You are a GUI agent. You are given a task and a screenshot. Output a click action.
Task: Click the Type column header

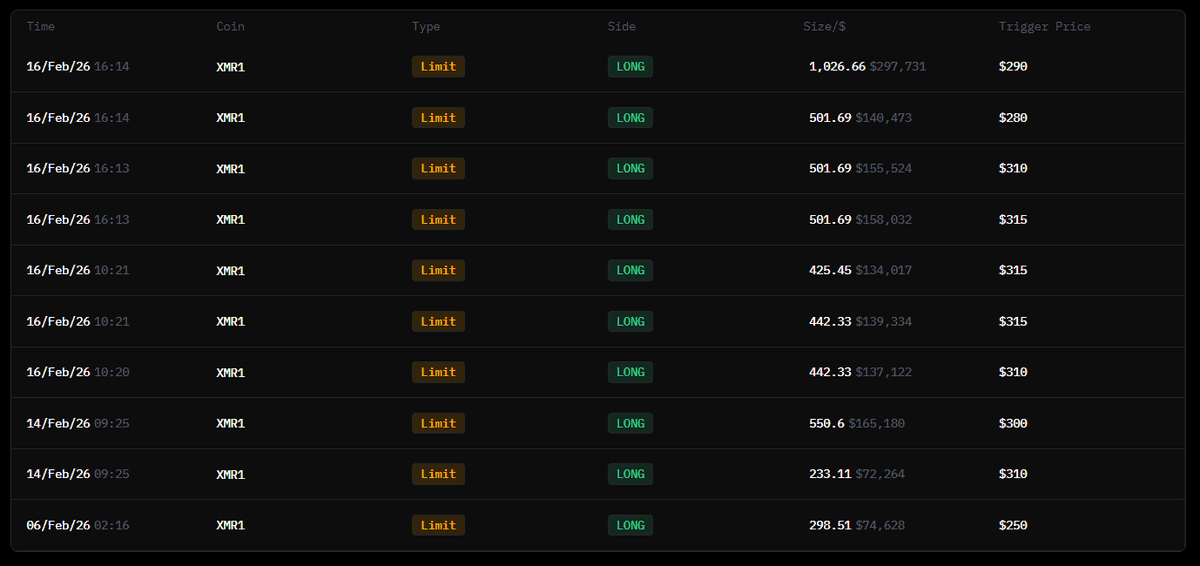(426, 27)
